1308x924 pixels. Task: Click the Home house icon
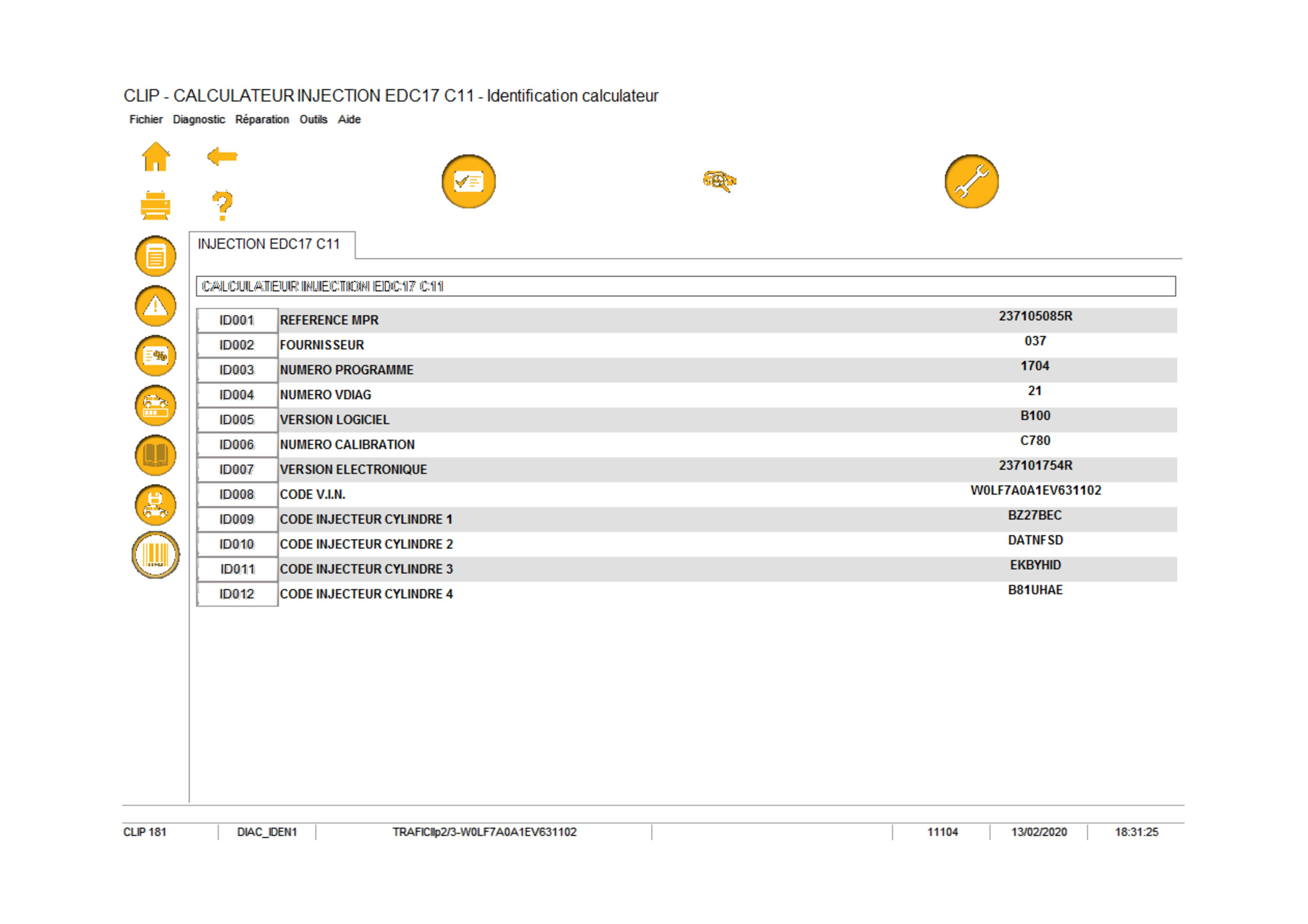(156, 157)
